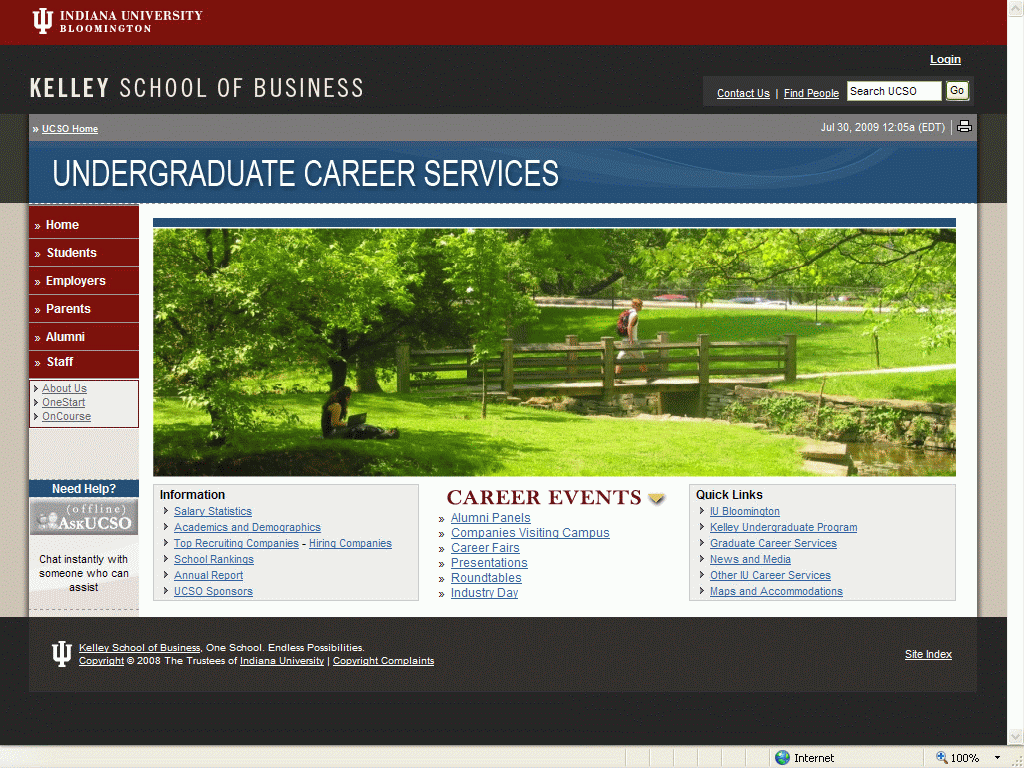Screen dimensions: 1024x768
Task: Open the Alumni navigation item
Action: click(x=84, y=337)
